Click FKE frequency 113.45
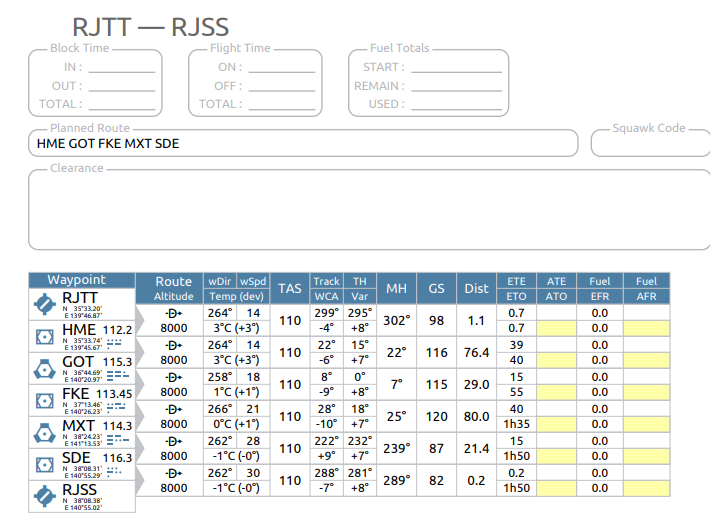710x523 pixels. pyautogui.click(x=114, y=394)
